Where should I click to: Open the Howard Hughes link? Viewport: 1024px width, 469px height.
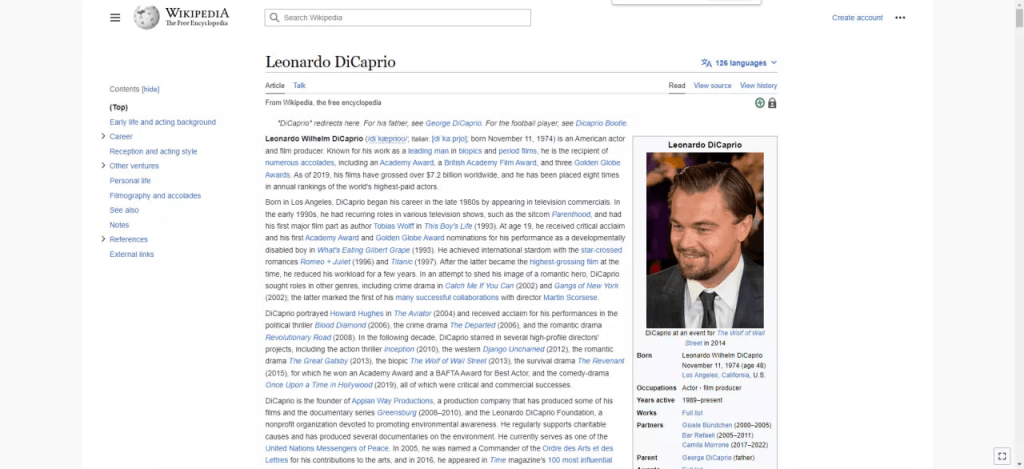pos(357,314)
